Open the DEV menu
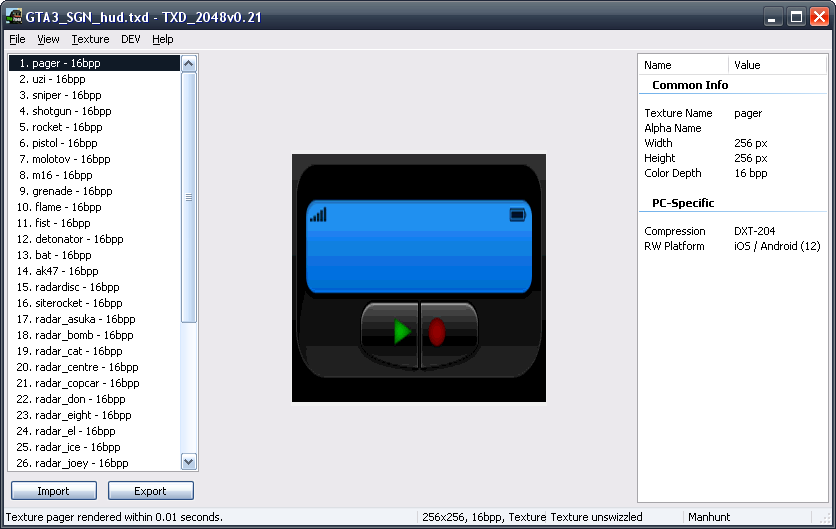This screenshot has height=529, width=836. pyautogui.click(x=131, y=39)
